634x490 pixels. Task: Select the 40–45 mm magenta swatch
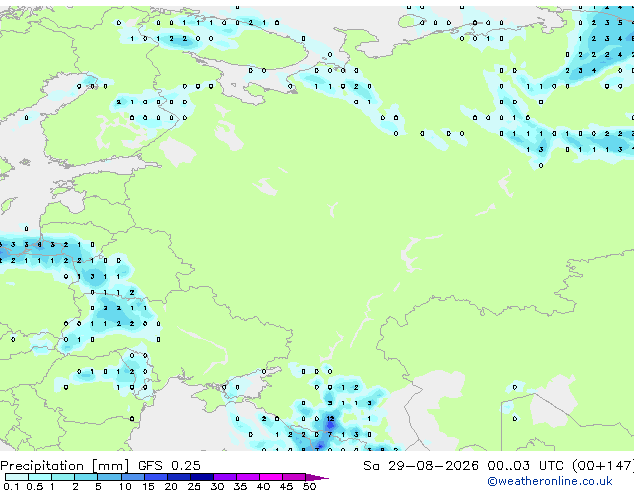271,477
